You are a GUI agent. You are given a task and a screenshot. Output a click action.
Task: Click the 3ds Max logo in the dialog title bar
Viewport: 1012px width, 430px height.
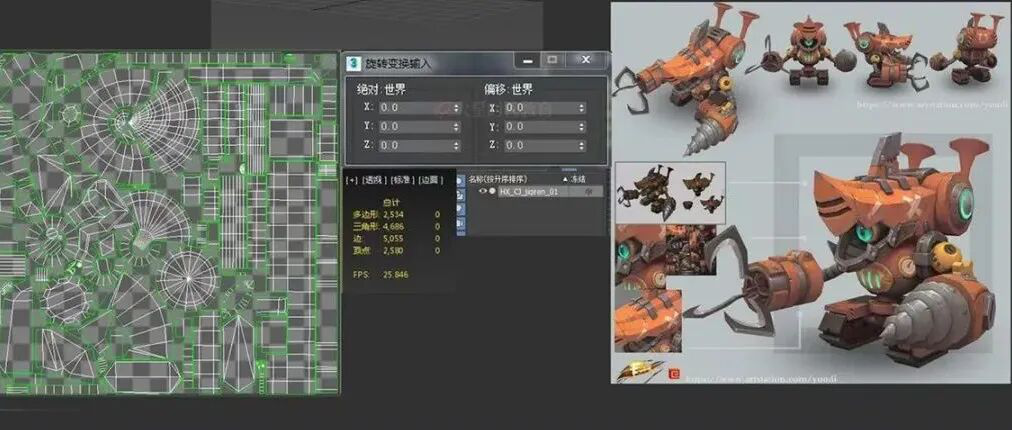coord(353,62)
